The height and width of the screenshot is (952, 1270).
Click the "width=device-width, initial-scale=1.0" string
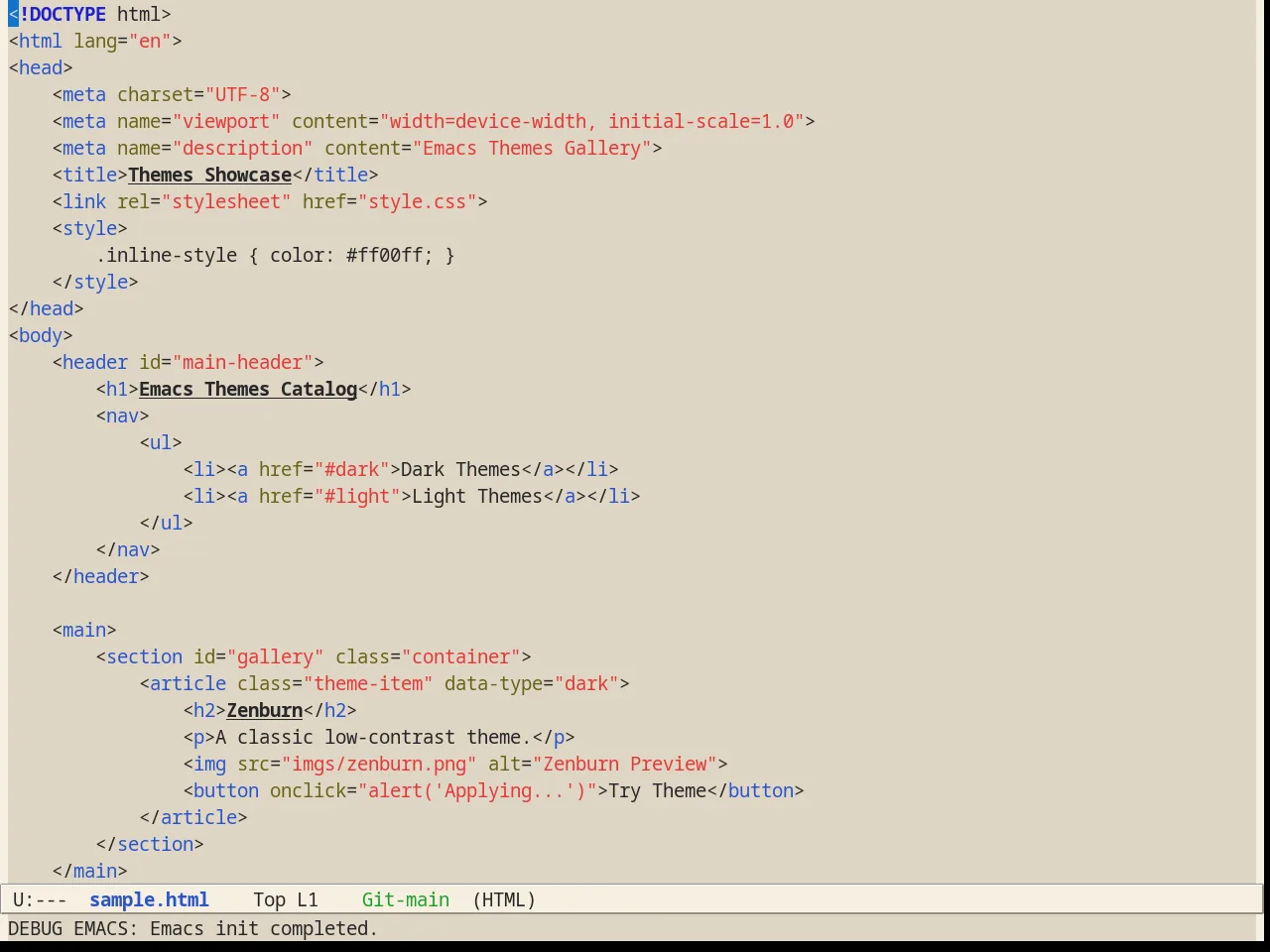(591, 121)
